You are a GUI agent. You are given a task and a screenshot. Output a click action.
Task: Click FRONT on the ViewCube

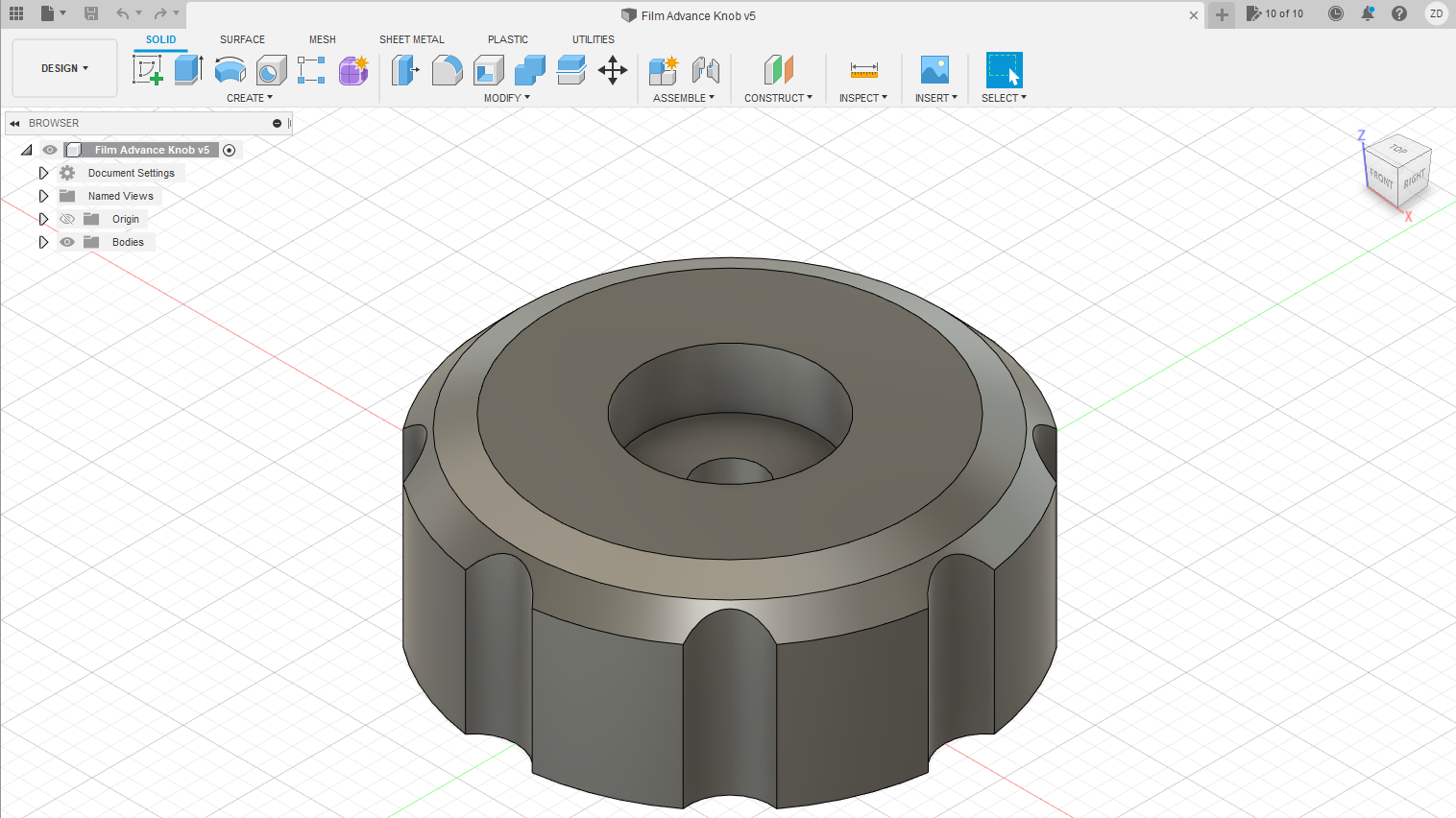pyautogui.click(x=1380, y=178)
